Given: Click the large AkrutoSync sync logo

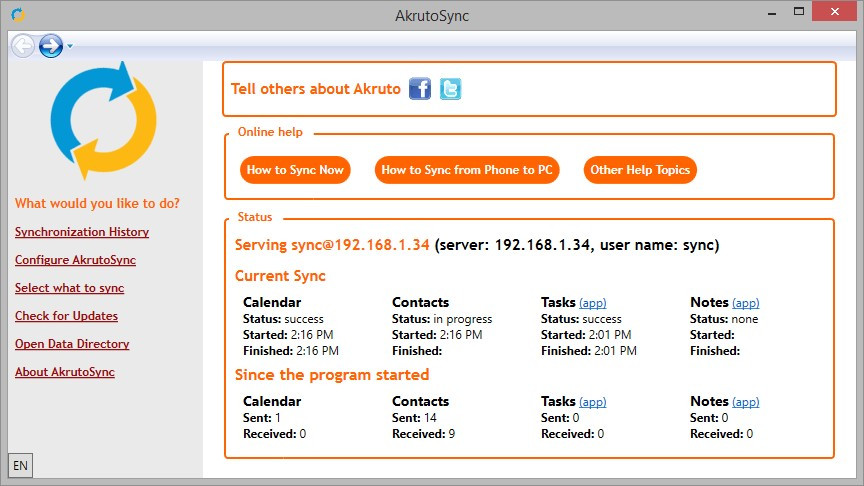Looking at the screenshot, I should (x=103, y=120).
